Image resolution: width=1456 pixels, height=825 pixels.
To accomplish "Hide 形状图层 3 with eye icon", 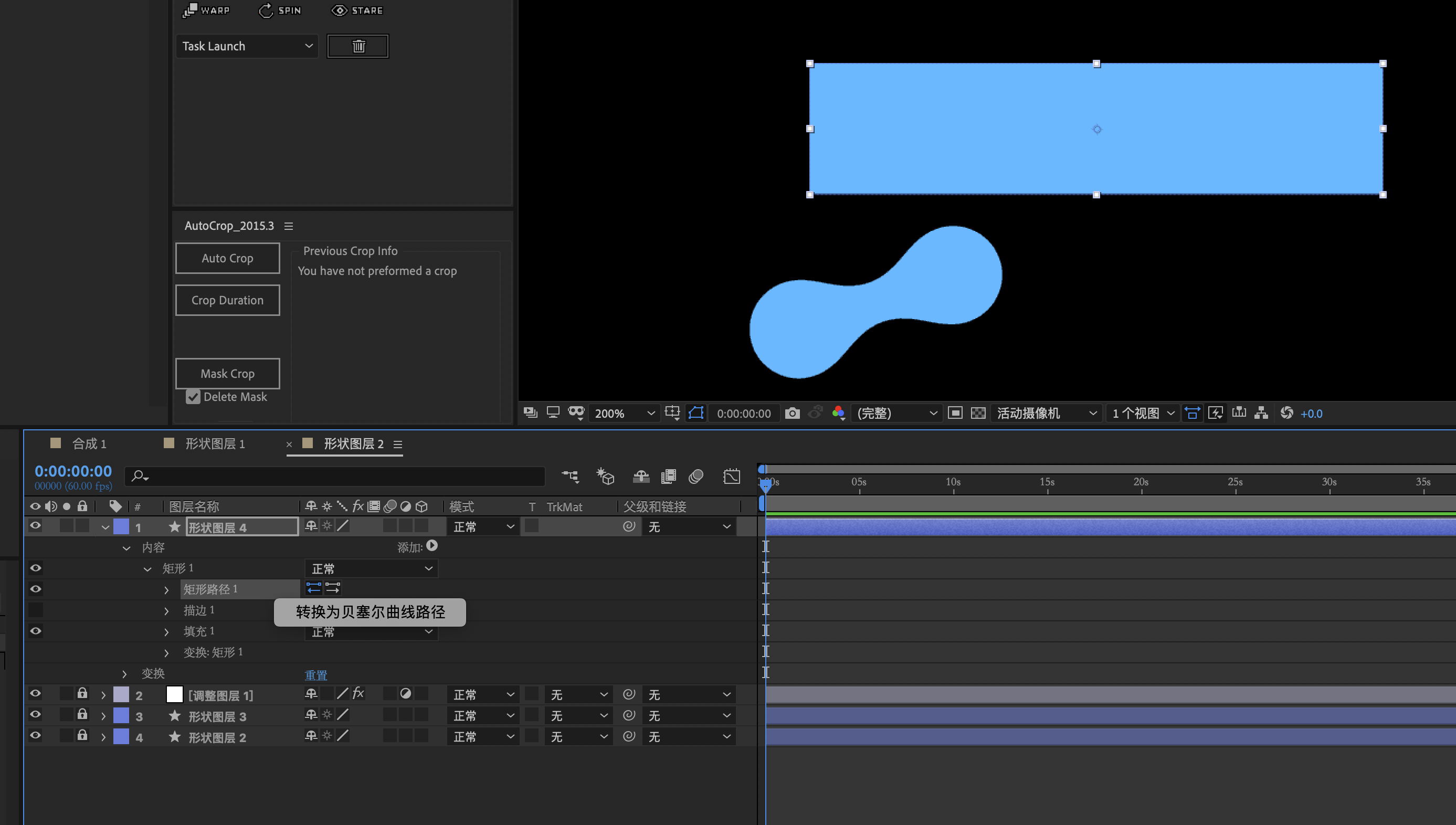I will [x=35, y=714].
